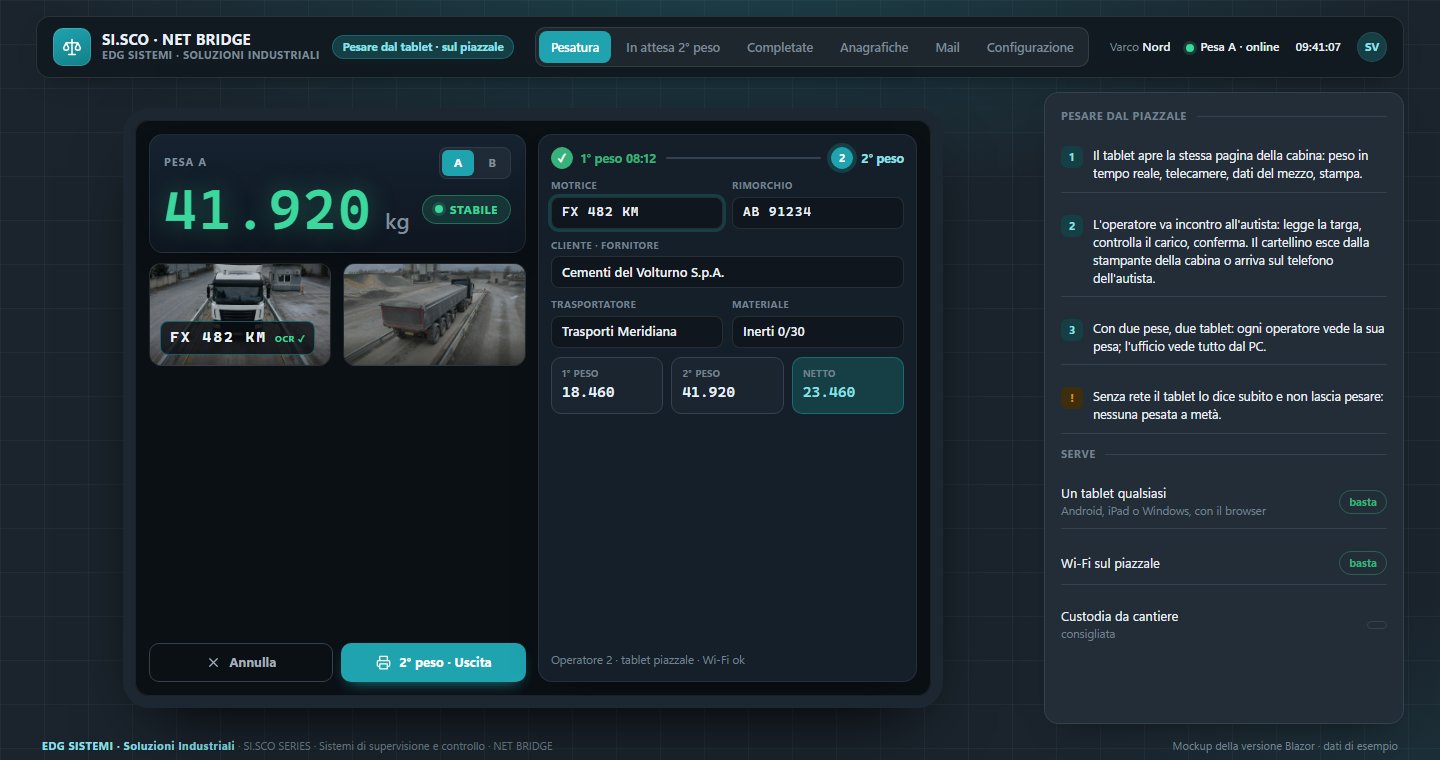
Task: Click the Motrice plate input field
Action: [637, 213]
